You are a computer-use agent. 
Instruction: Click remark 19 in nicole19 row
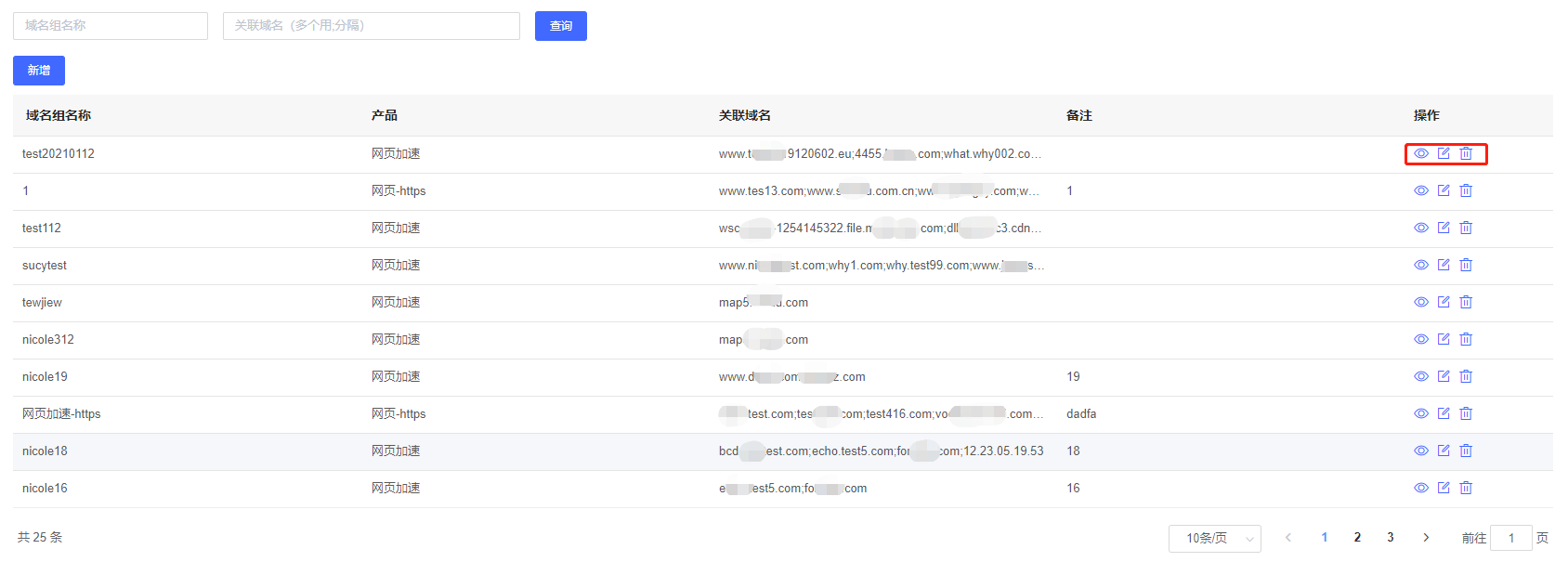(1073, 376)
